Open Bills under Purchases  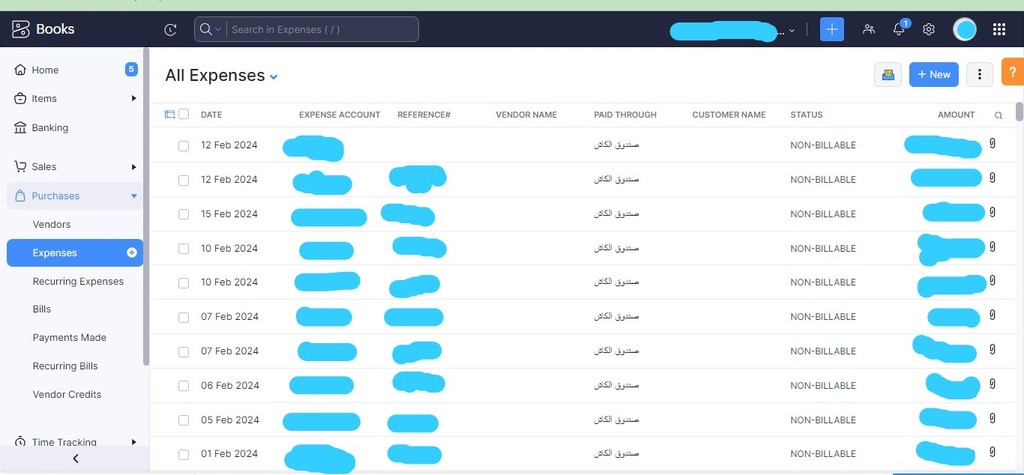click(42, 309)
